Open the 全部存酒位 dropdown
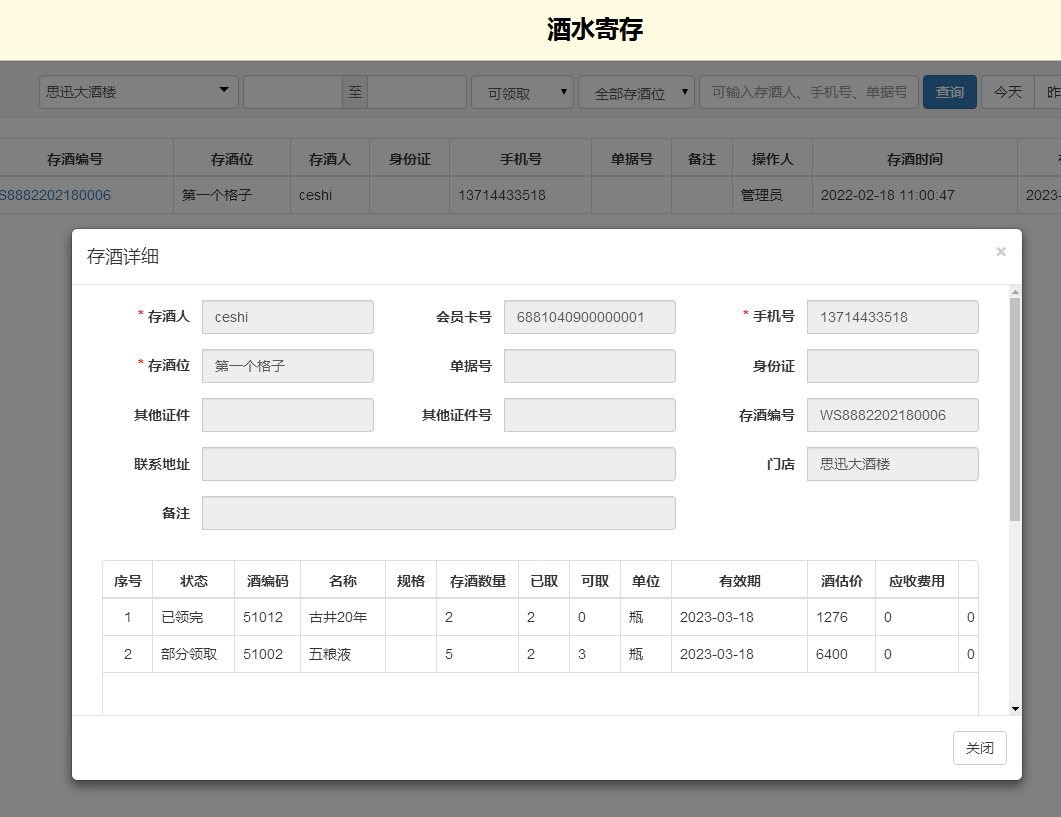 point(636,93)
